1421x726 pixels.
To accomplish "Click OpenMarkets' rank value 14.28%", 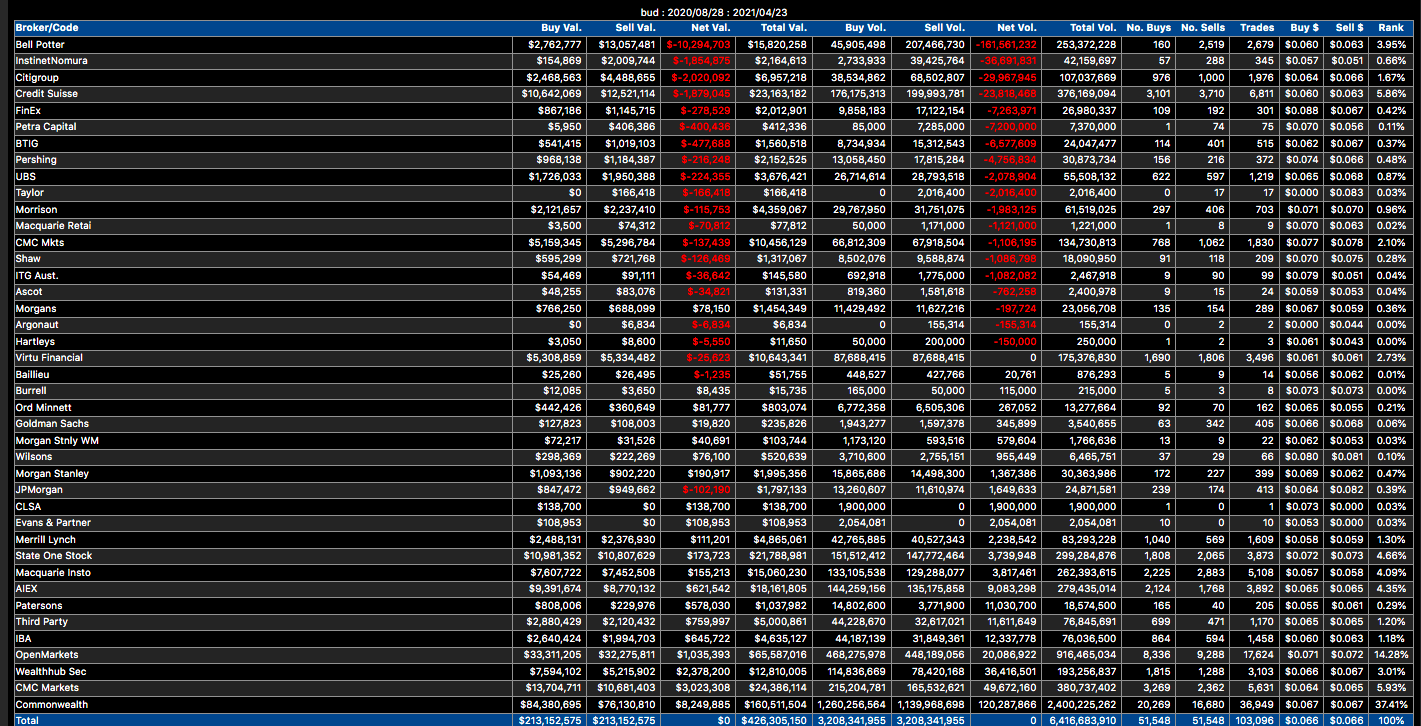I will pyautogui.click(x=1390, y=655).
